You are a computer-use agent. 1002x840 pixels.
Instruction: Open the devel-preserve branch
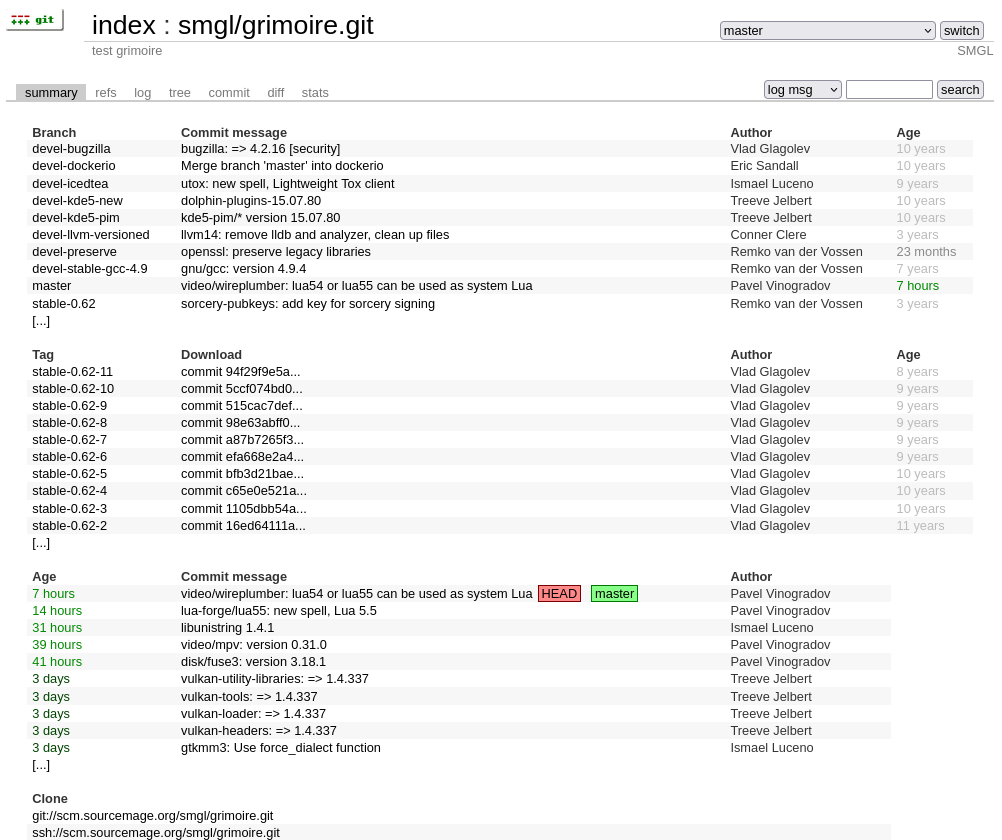pyautogui.click(x=74, y=252)
